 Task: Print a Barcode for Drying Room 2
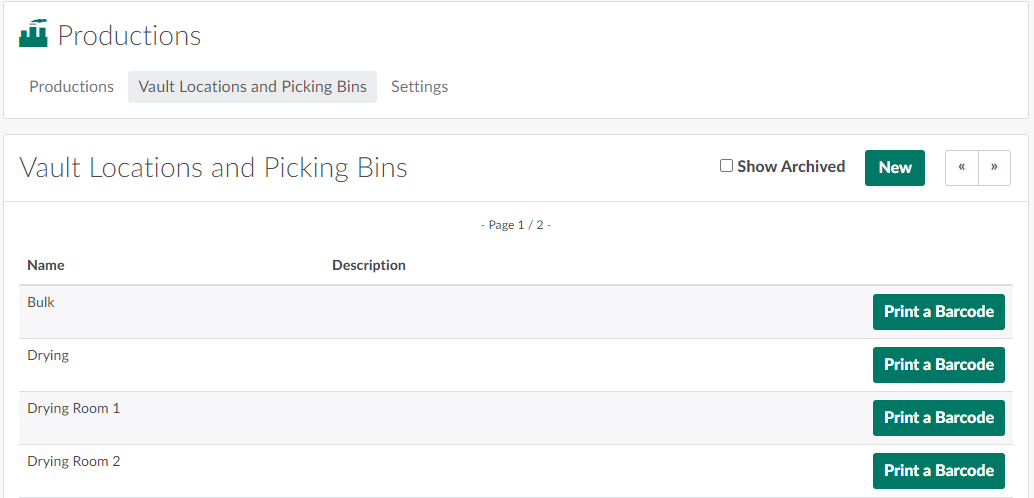point(938,471)
